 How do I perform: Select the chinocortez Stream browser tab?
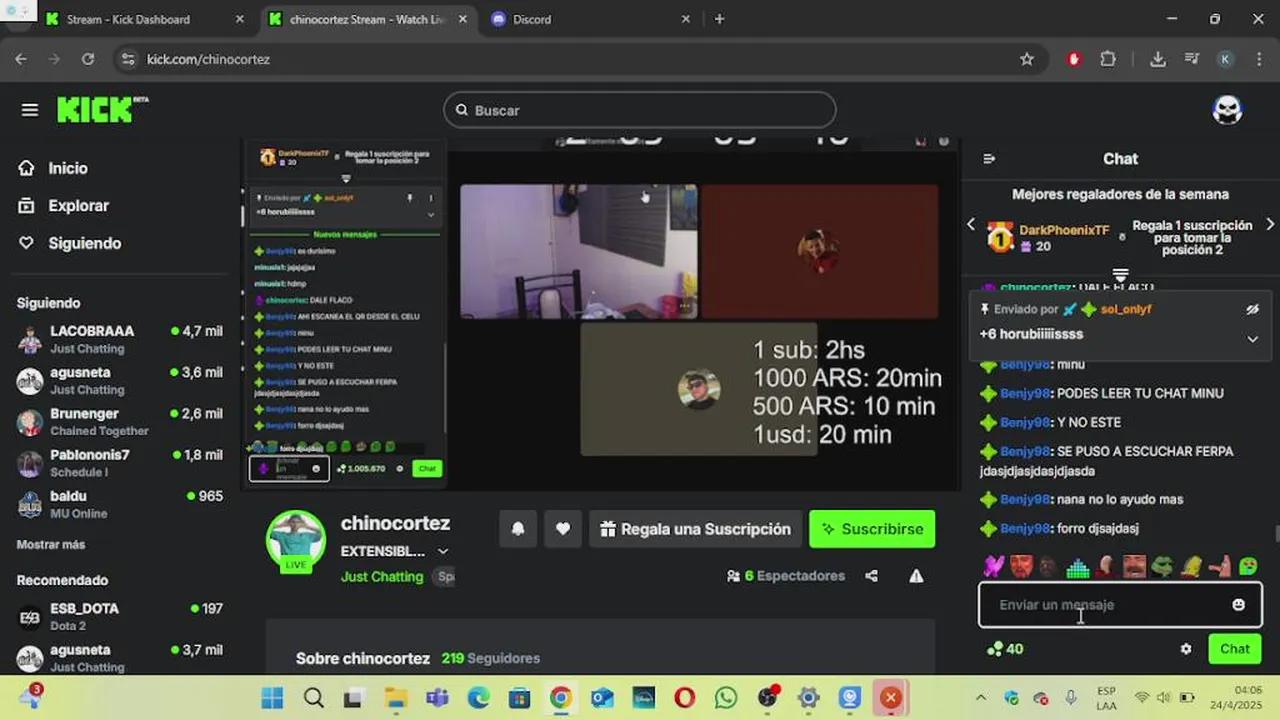[x=368, y=19]
